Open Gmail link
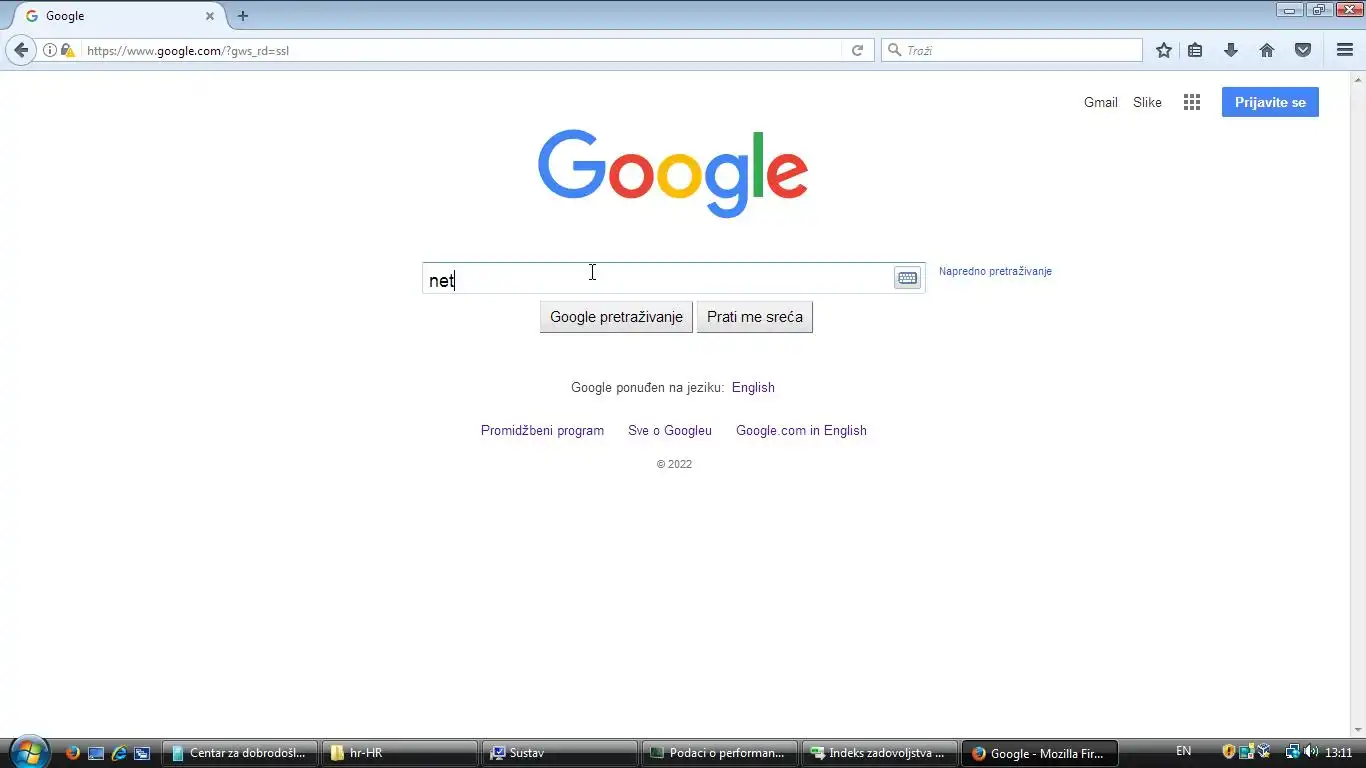The height and width of the screenshot is (768, 1366). tap(1101, 102)
